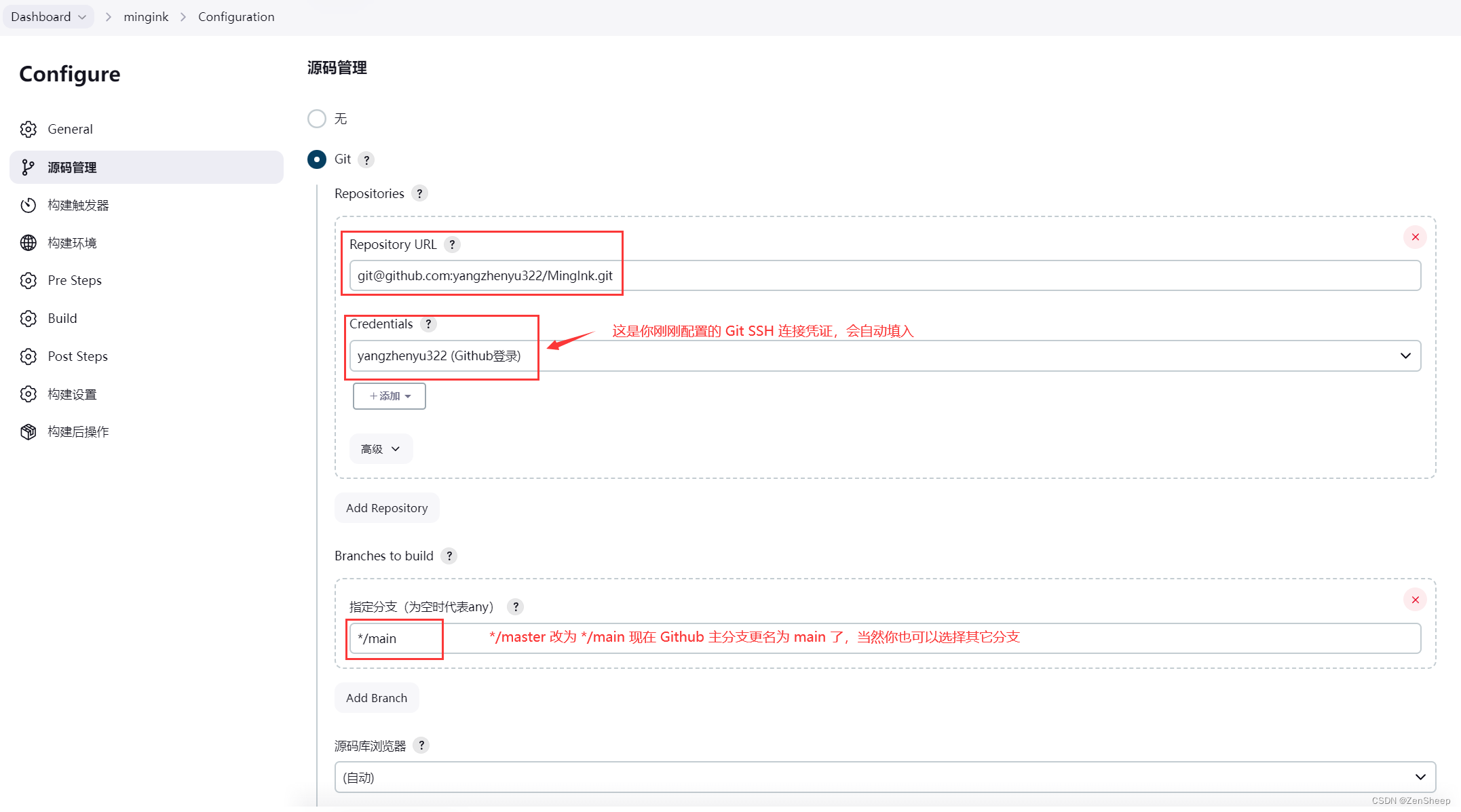Click the help icon next to Repositories
The image size is (1461, 812).
419,194
